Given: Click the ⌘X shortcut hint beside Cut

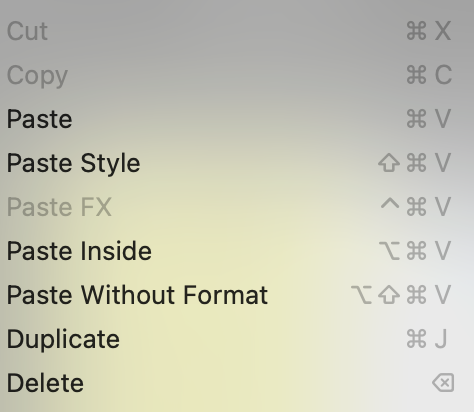Looking at the screenshot, I should pos(429,31).
